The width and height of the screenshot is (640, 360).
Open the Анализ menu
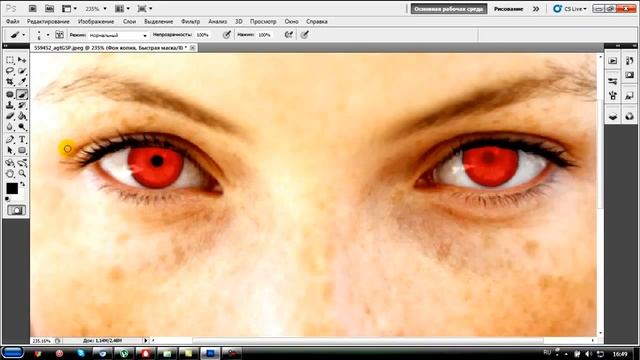click(x=218, y=22)
